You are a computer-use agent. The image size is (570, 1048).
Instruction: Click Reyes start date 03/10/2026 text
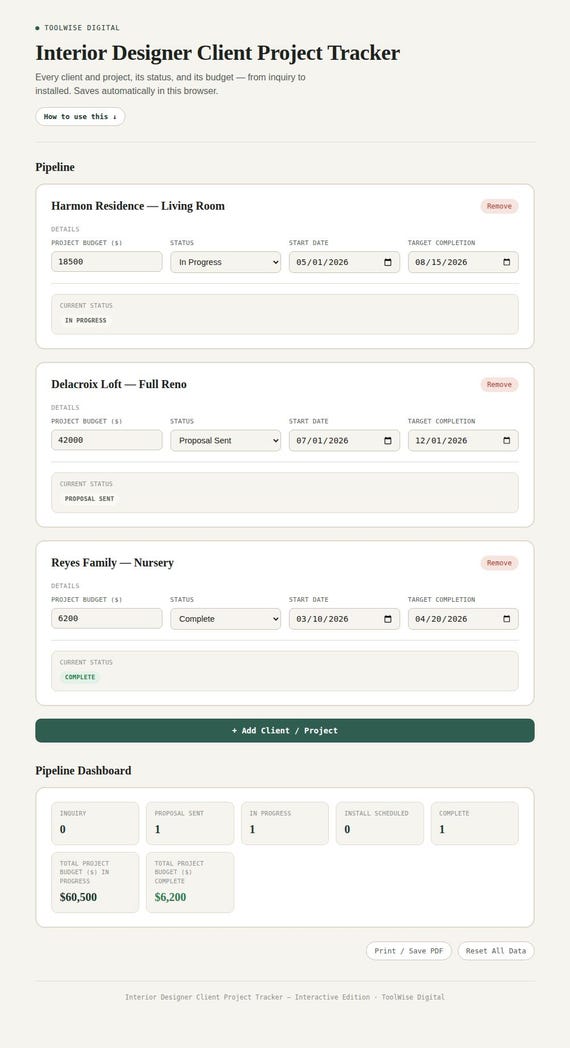(322, 619)
